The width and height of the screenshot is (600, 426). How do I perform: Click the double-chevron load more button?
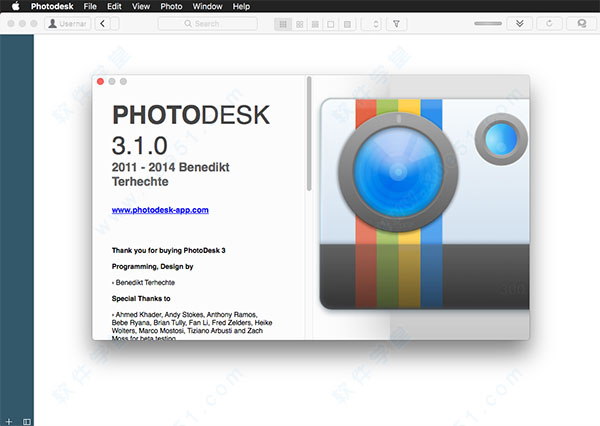[x=520, y=24]
